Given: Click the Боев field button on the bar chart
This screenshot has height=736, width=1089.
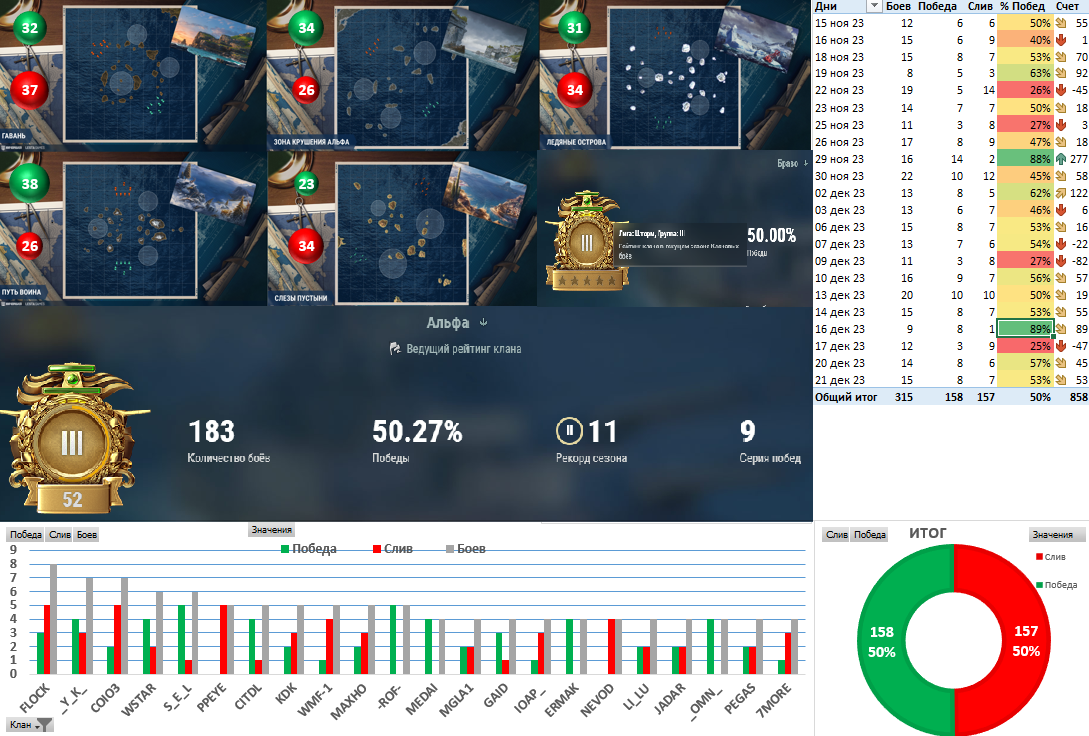Looking at the screenshot, I should click(x=87, y=535).
